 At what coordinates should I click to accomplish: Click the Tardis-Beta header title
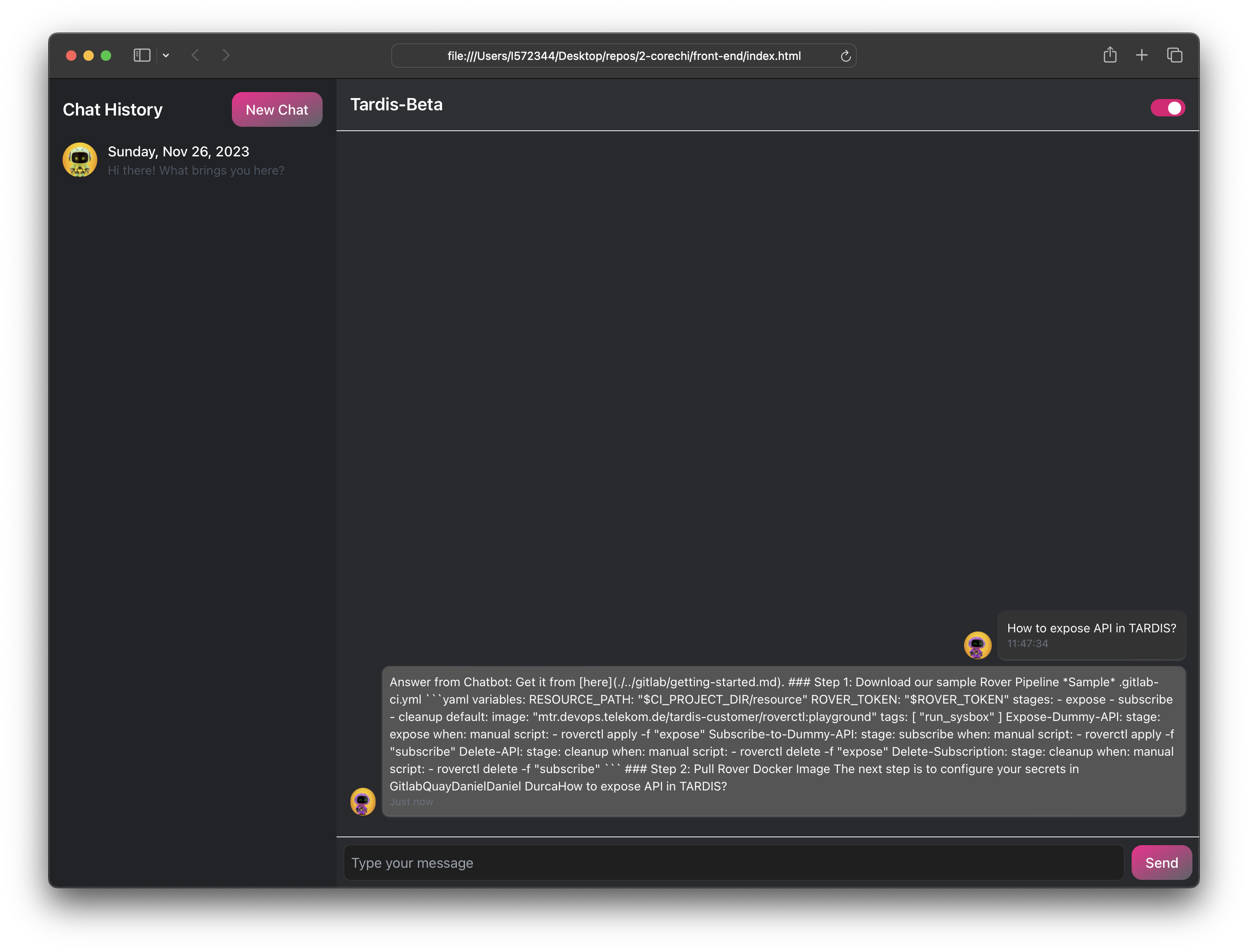(396, 104)
